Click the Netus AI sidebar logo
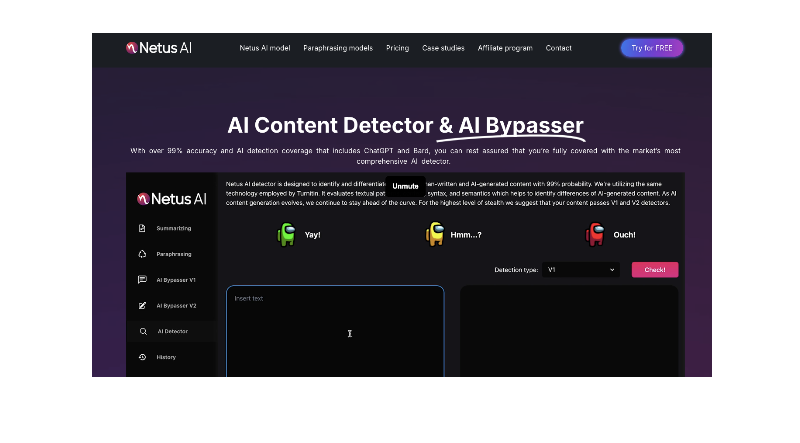Image resolution: width=800 pixels, height=443 pixels. pos(172,199)
